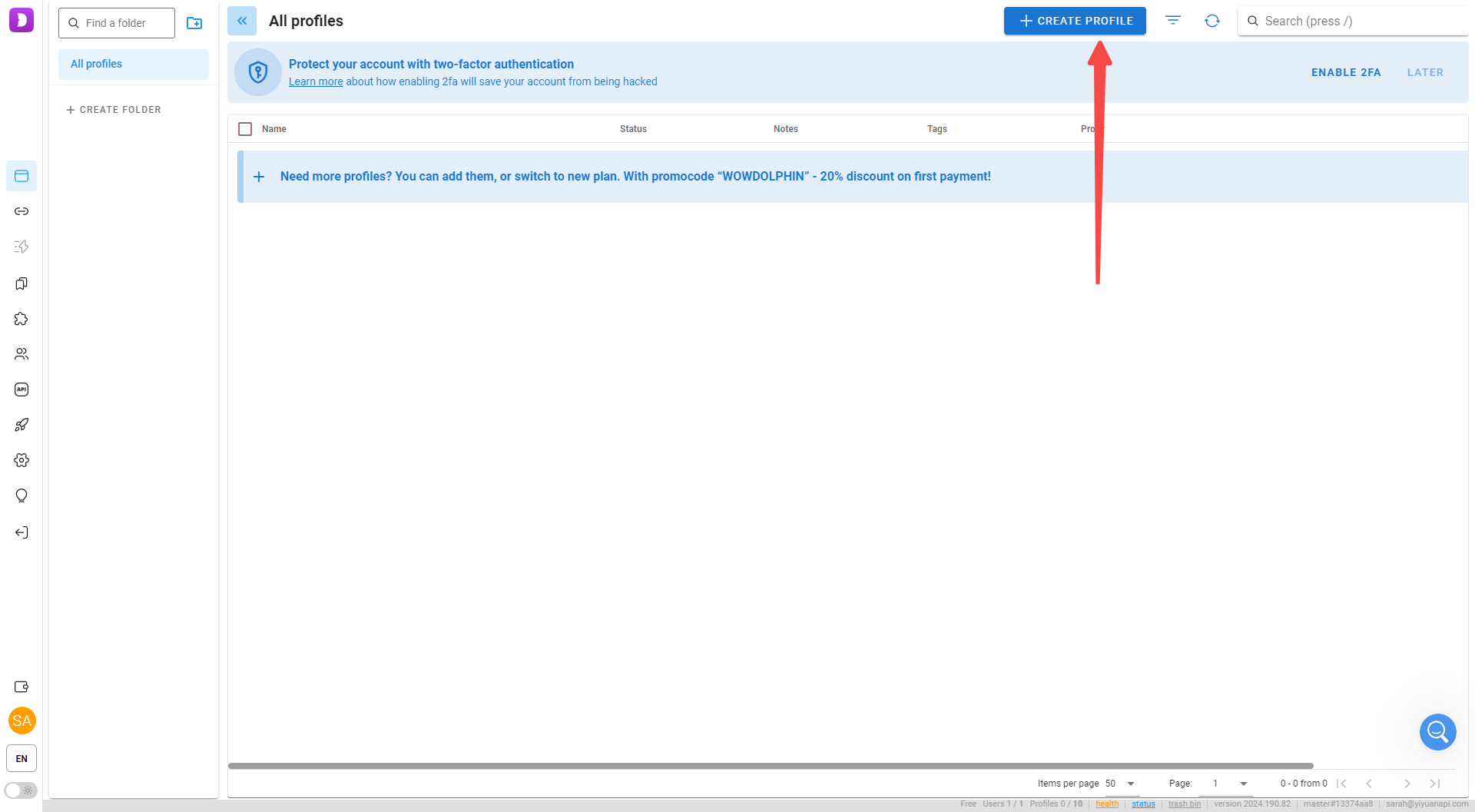Screen dimensions: 1475x812
Task: Open the wallet billing icon
Action: coord(22,687)
